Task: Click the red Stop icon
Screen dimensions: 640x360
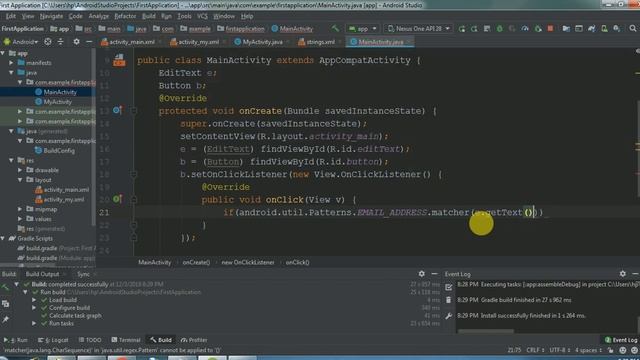Action: pos(551,29)
